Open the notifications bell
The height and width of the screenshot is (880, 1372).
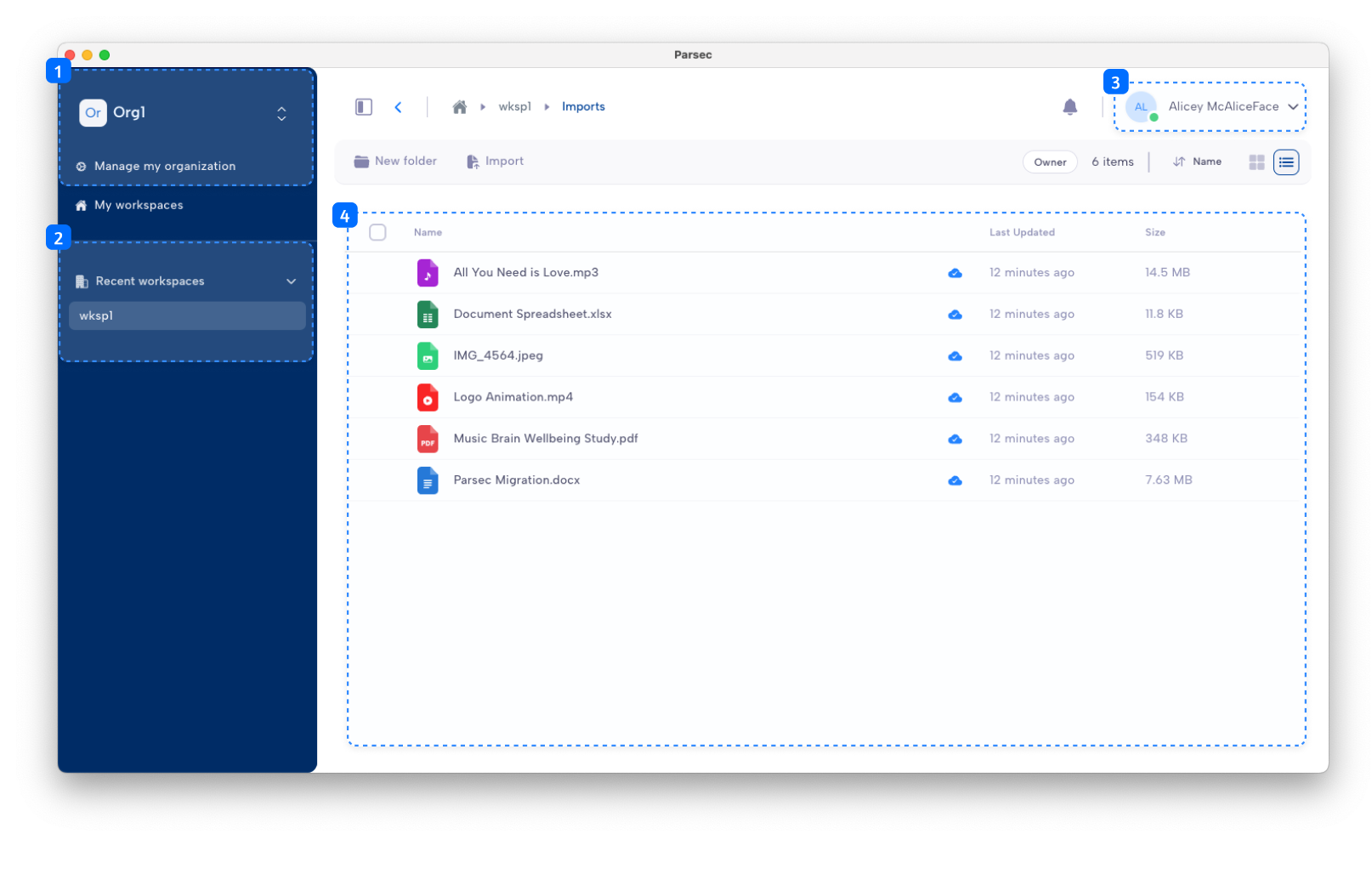tap(1070, 107)
